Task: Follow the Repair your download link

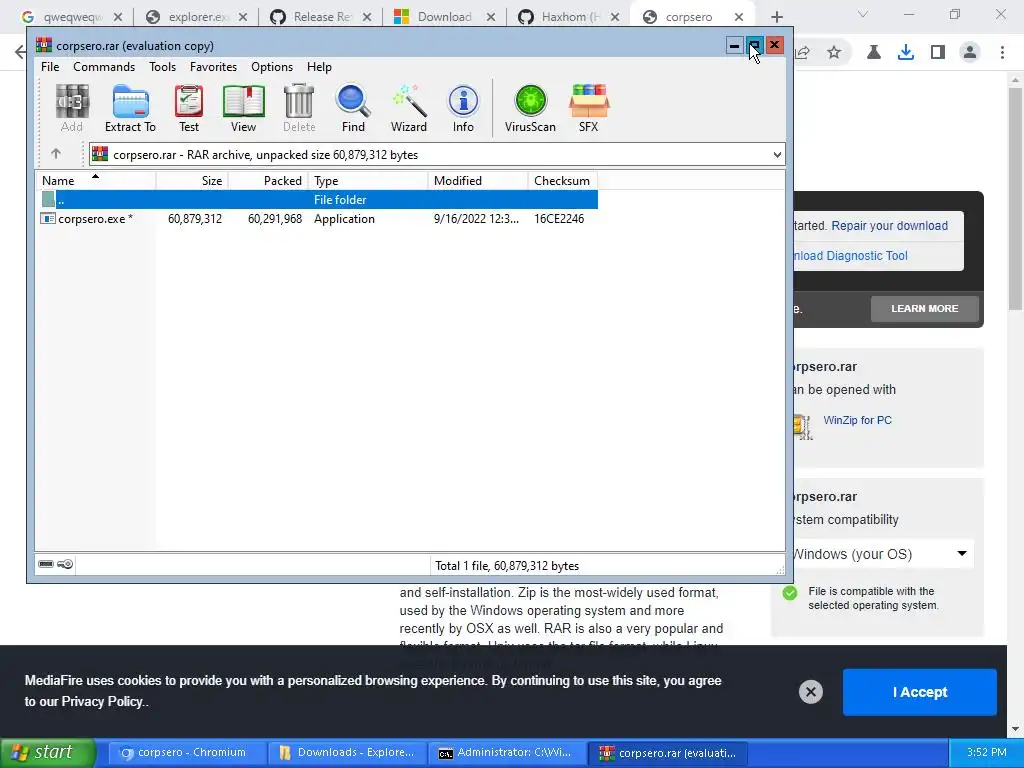Action: 889,225
